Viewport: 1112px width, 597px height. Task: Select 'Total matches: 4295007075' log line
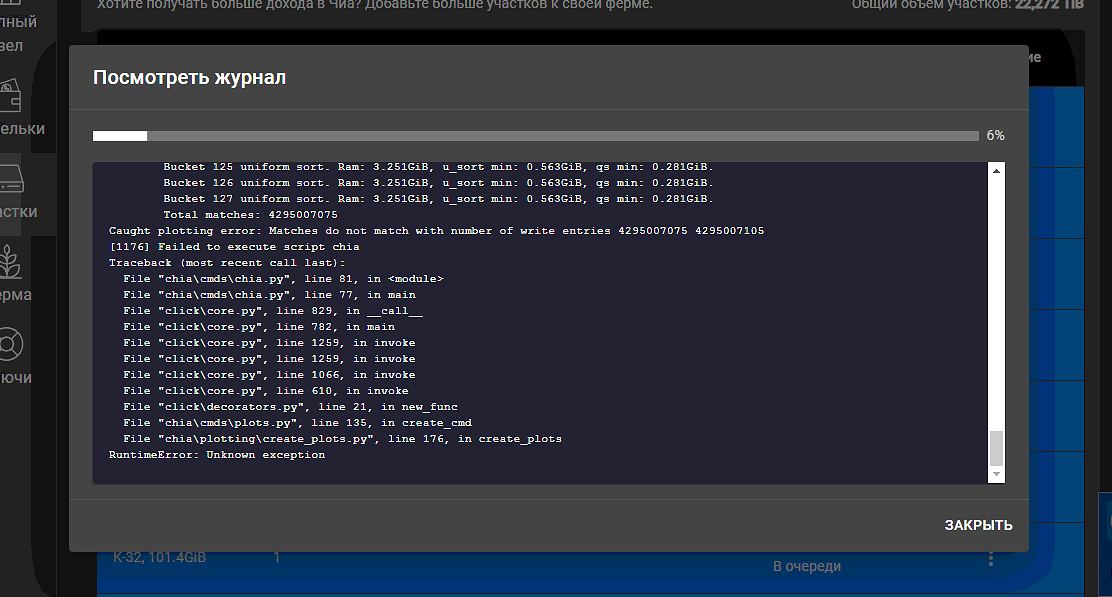250,215
